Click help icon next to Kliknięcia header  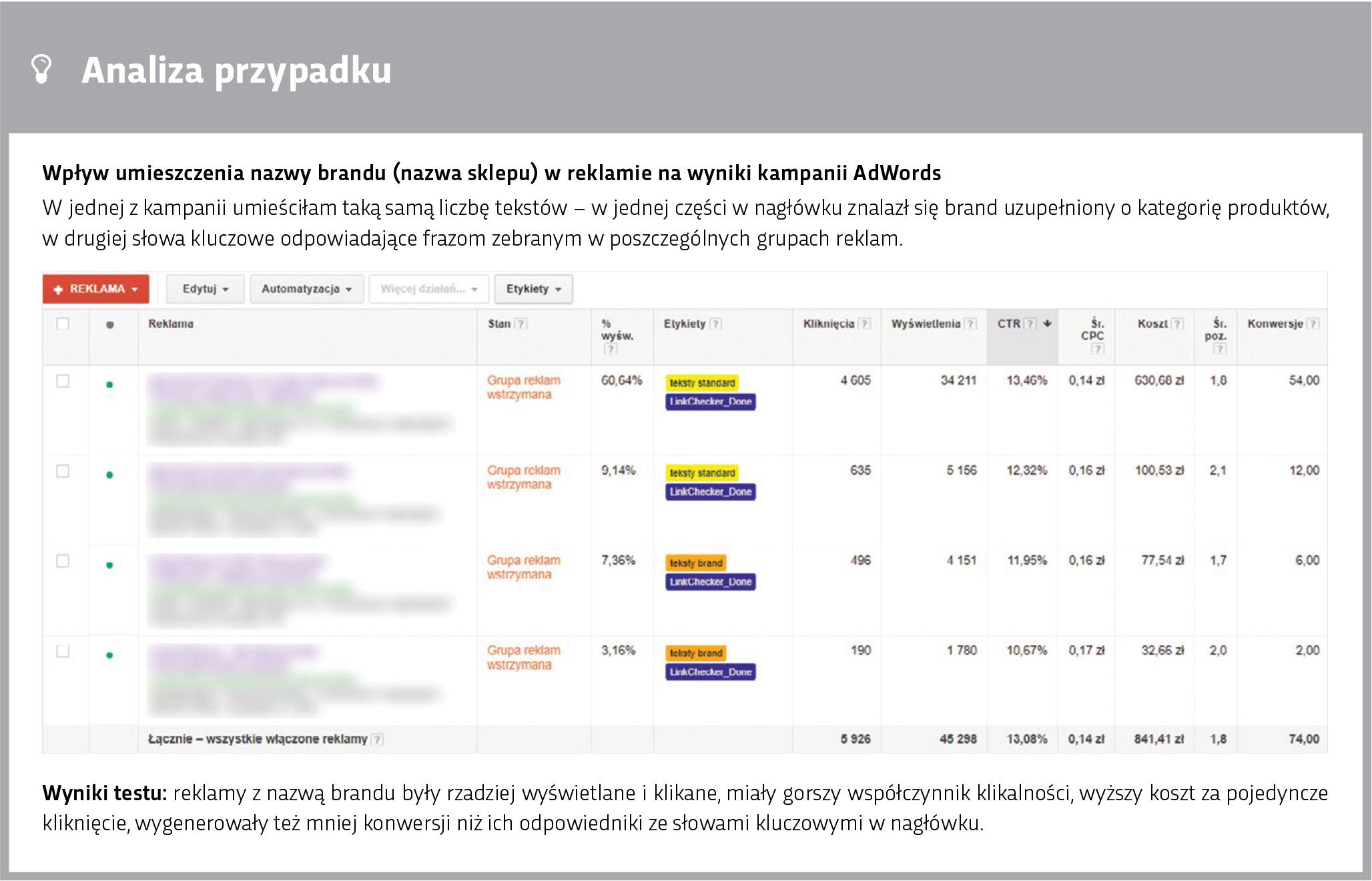[864, 324]
